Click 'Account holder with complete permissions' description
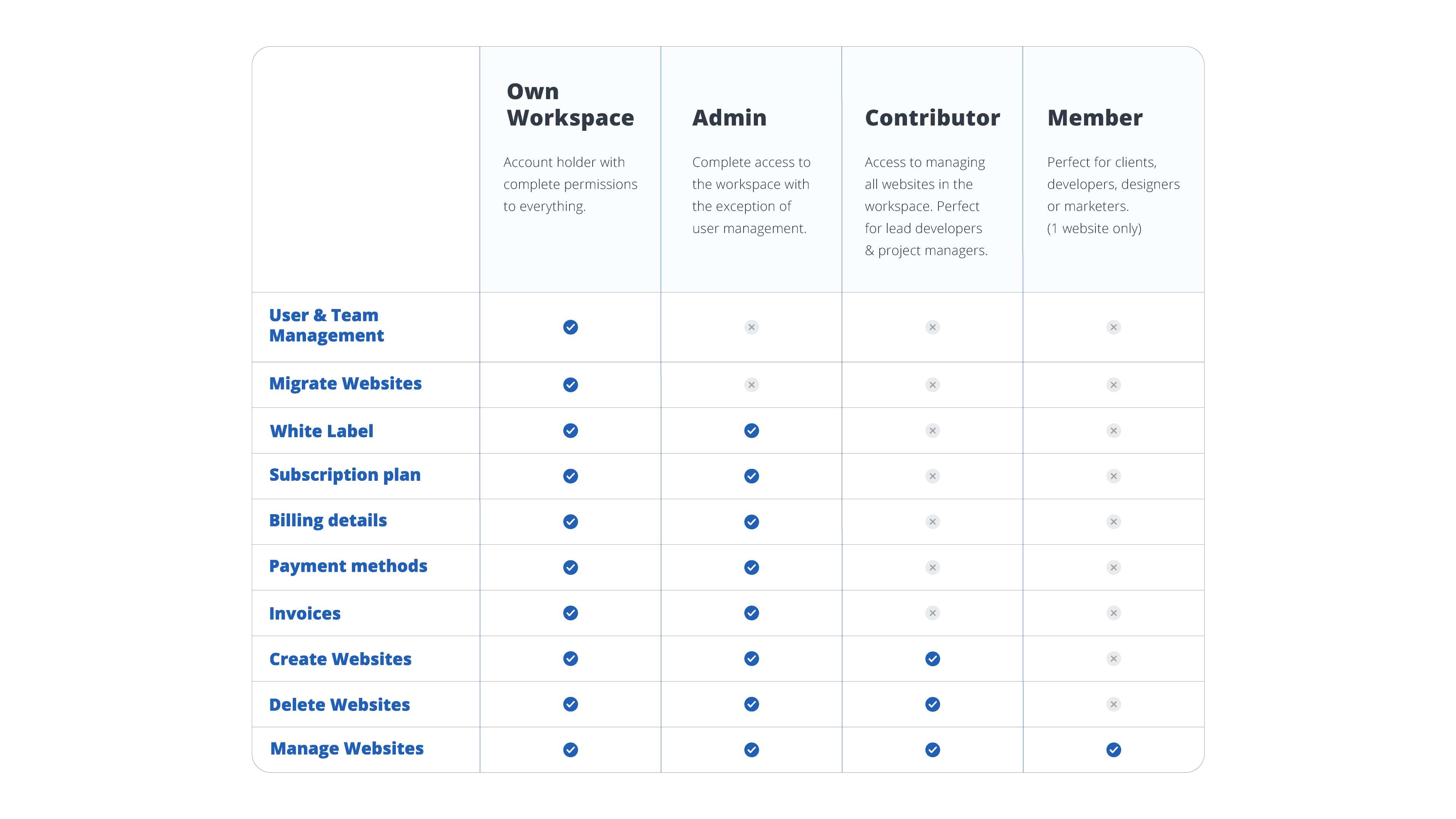The image size is (1456, 819). (x=570, y=184)
